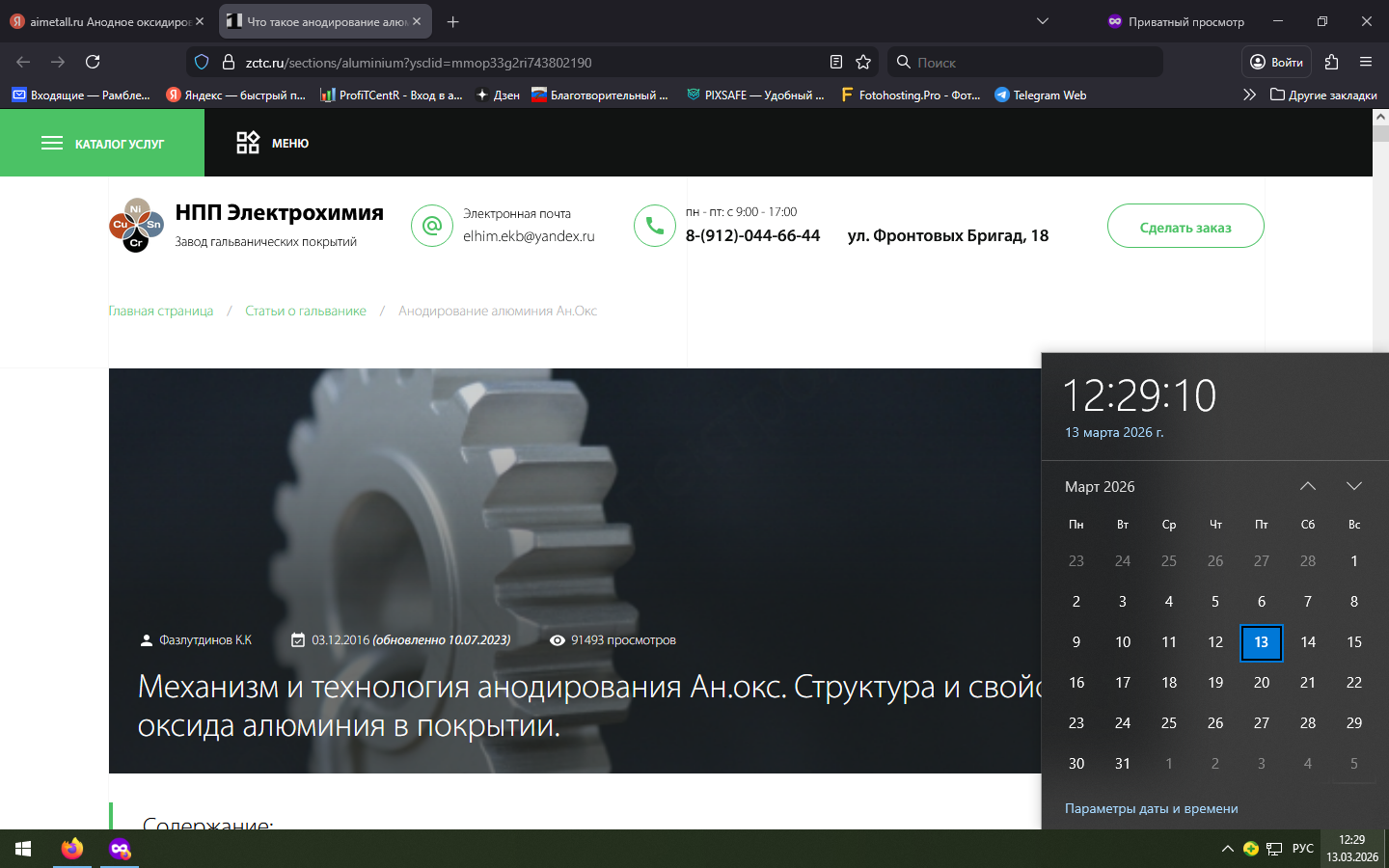Select March 20 in calendar

(x=1261, y=682)
